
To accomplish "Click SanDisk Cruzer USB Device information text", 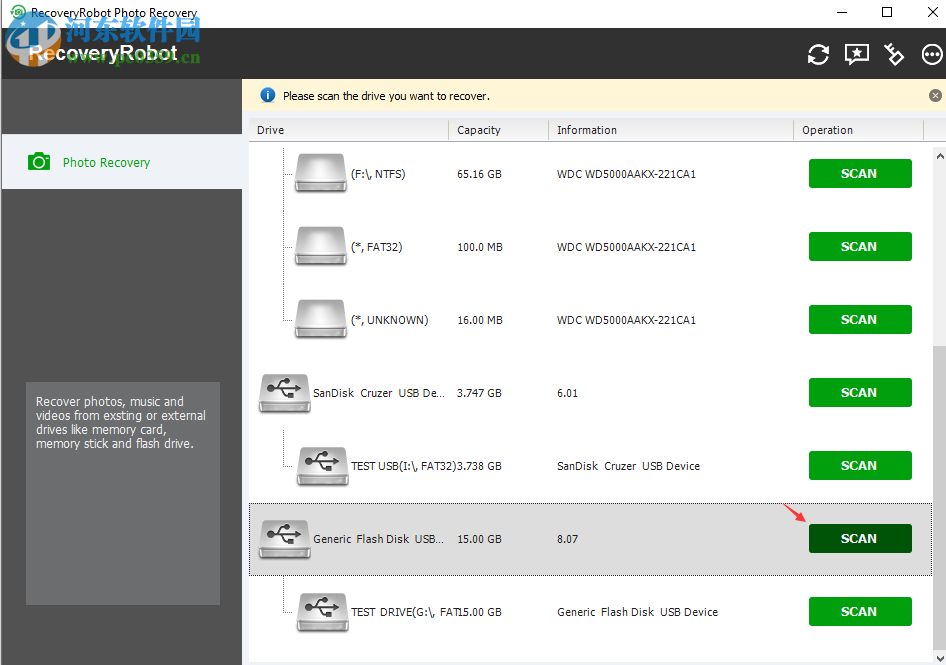I will coord(628,466).
